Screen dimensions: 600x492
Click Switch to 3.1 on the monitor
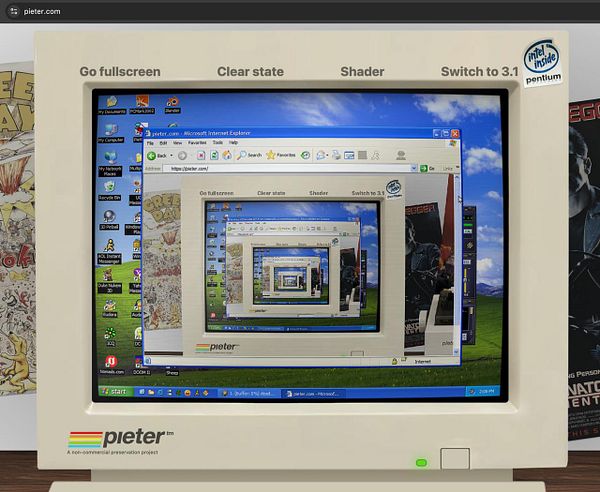pyautogui.click(x=479, y=72)
